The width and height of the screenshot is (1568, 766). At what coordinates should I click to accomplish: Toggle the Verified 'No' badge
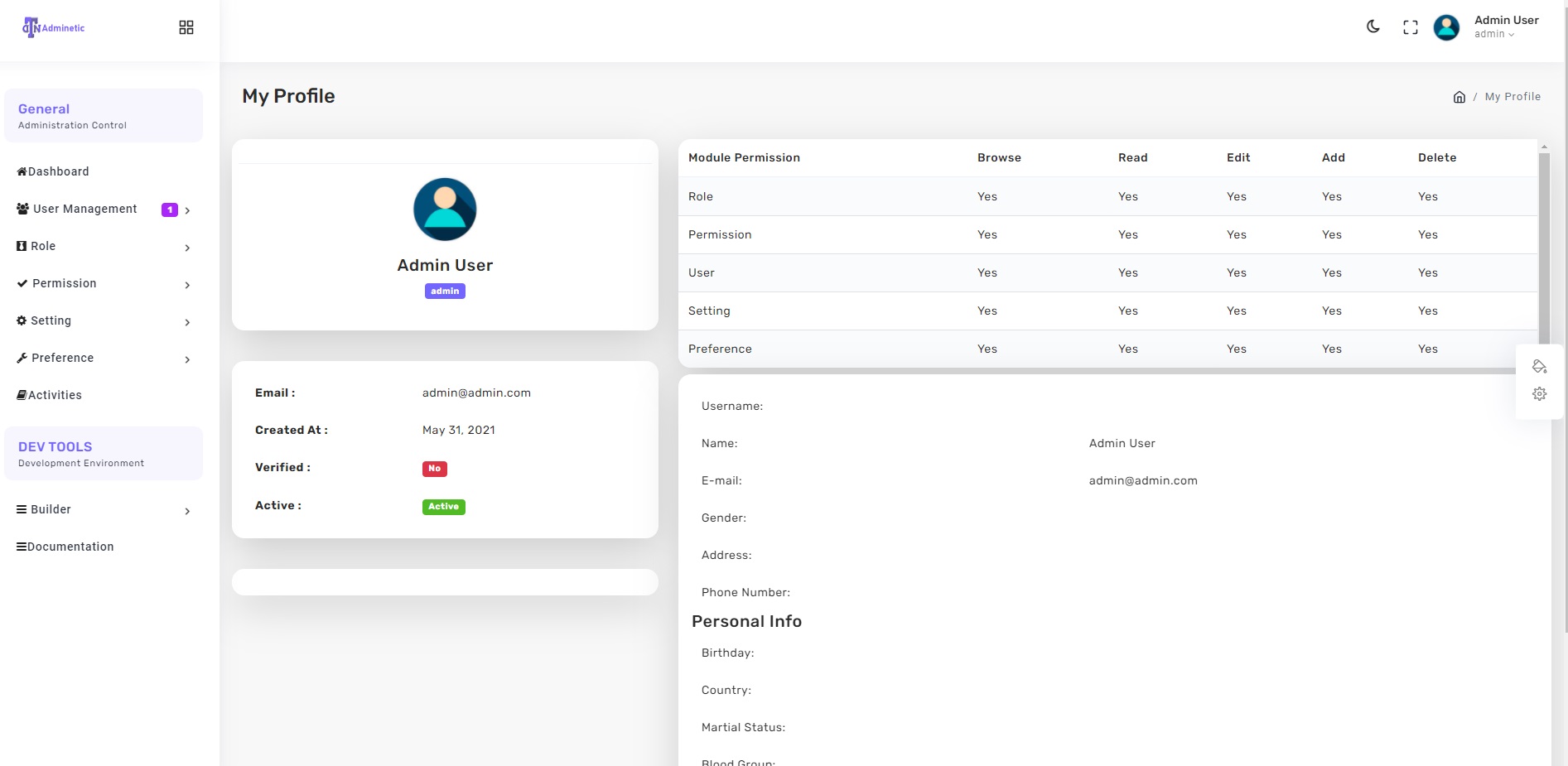pyautogui.click(x=435, y=468)
